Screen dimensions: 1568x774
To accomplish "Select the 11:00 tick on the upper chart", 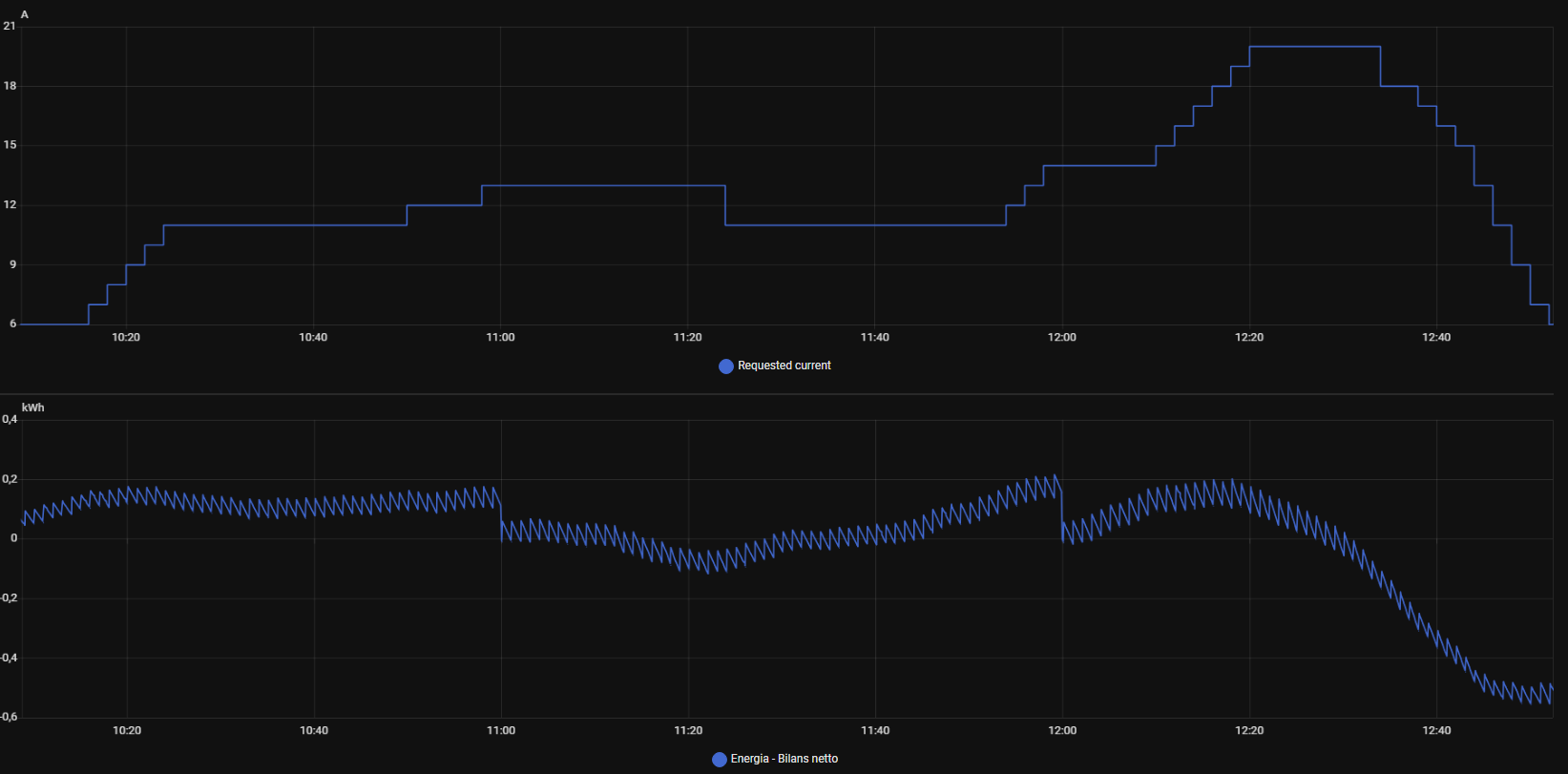I will pos(500,338).
